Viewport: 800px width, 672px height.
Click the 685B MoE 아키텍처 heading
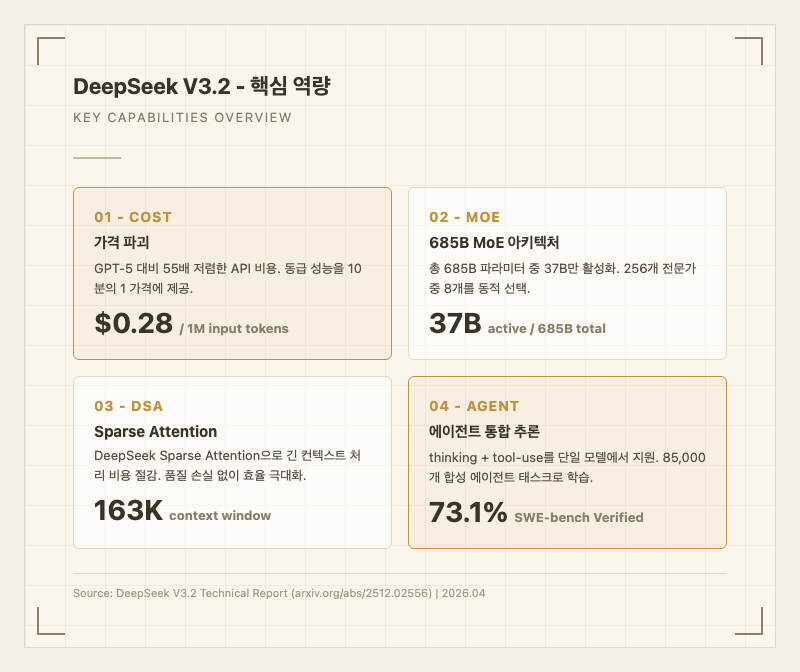tap(498, 243)
